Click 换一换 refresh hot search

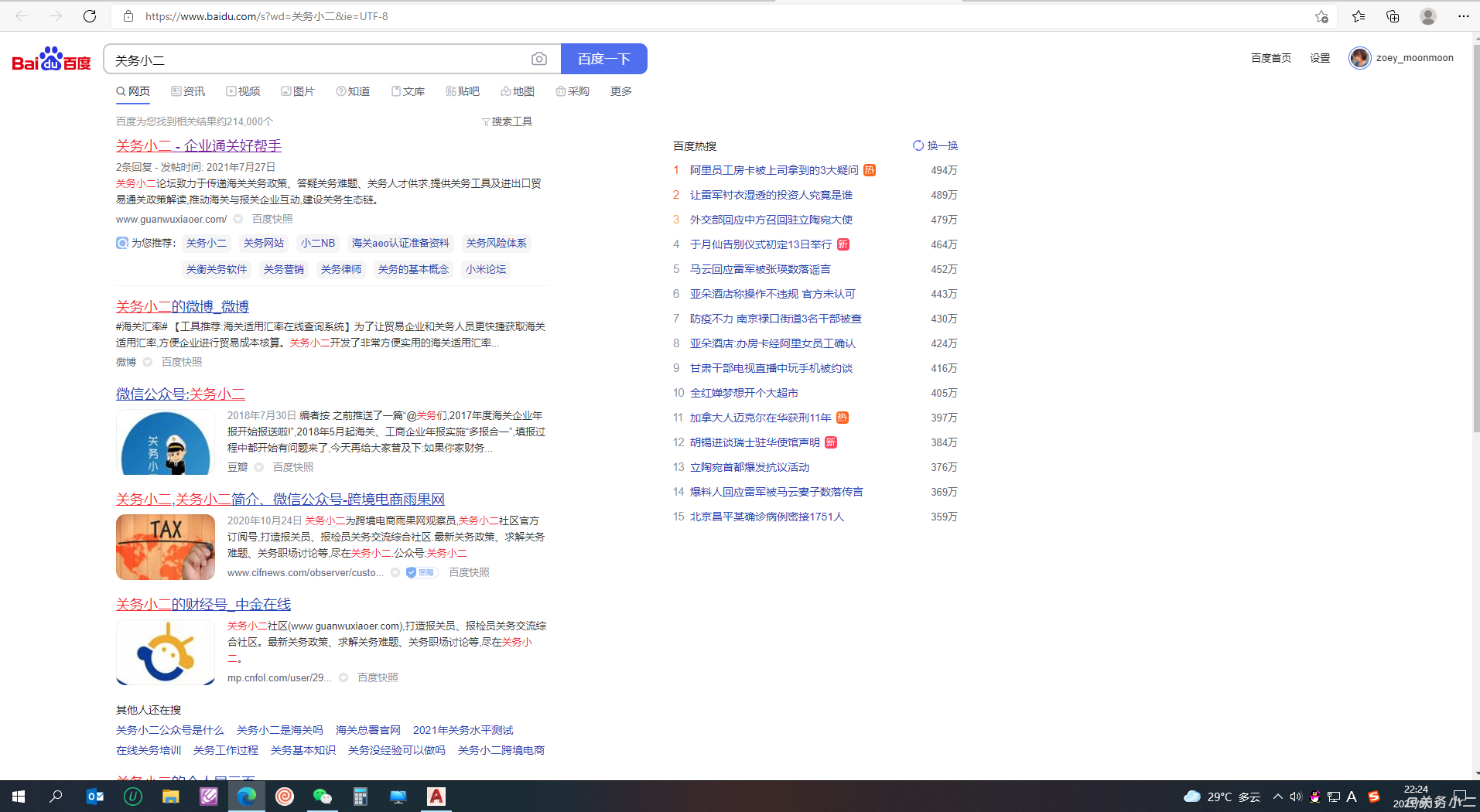(935, 145)
